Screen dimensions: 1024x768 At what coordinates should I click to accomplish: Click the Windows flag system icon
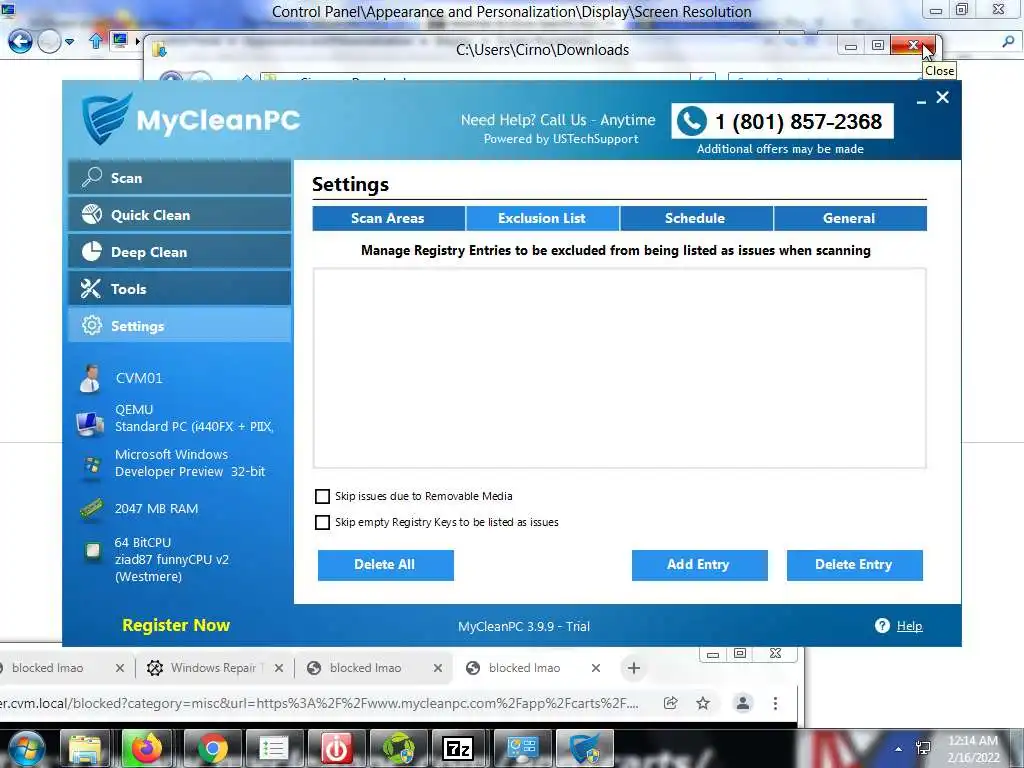pyautogui.click(x=92, y=467)
